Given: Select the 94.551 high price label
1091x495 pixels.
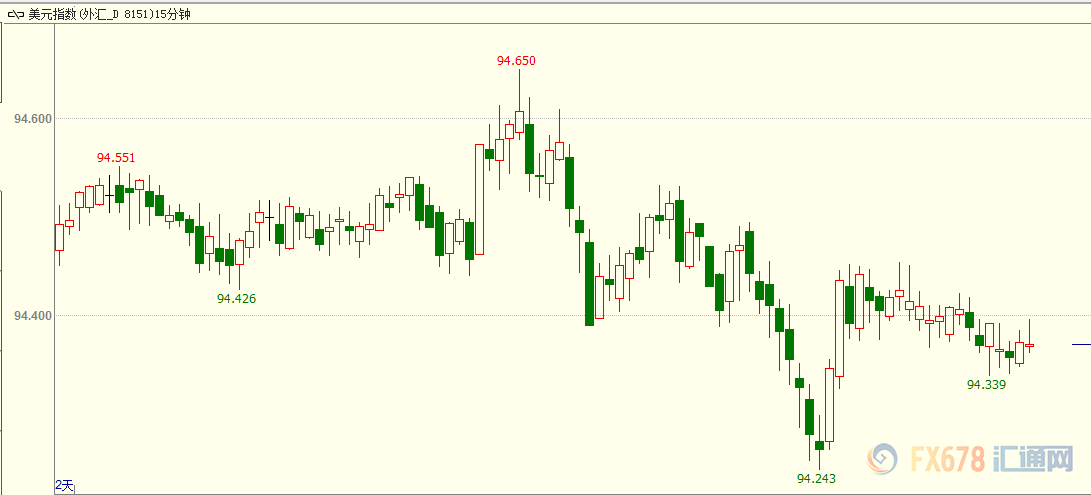Looking at the screenshot, I should pos(116,158).
